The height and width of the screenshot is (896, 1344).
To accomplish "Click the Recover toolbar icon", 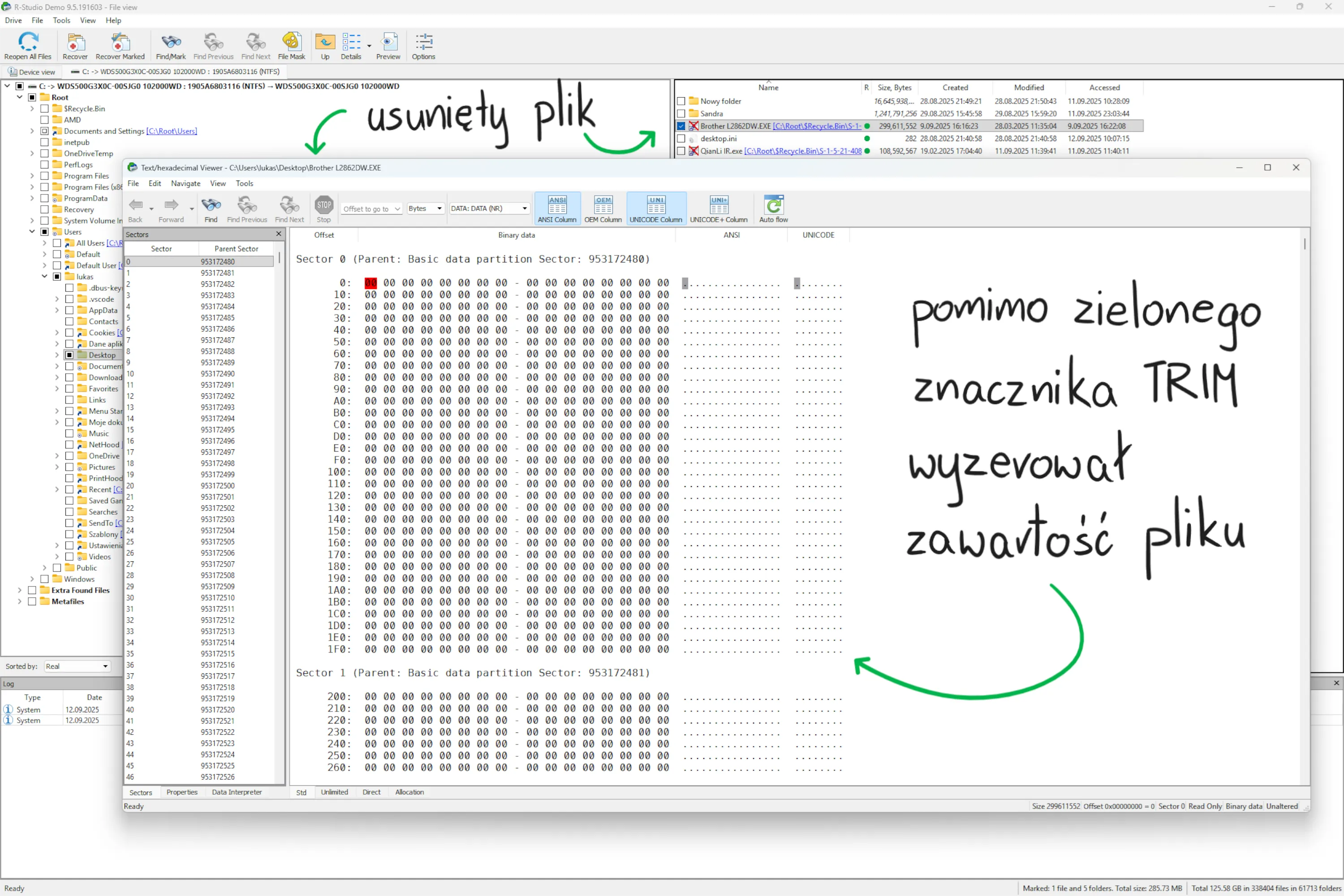I will click(75, 46).
